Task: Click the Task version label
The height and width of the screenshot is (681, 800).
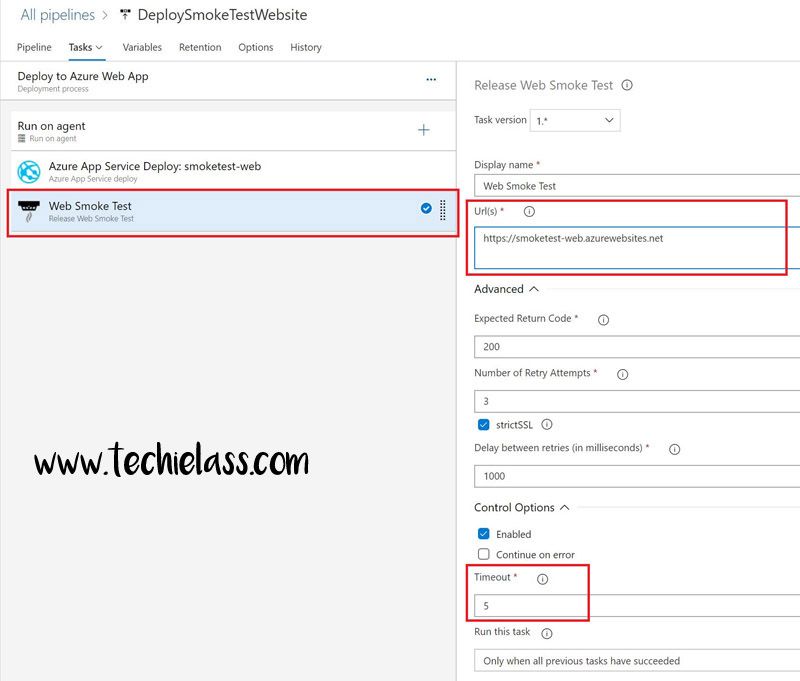Action: [x=500, y=120]
